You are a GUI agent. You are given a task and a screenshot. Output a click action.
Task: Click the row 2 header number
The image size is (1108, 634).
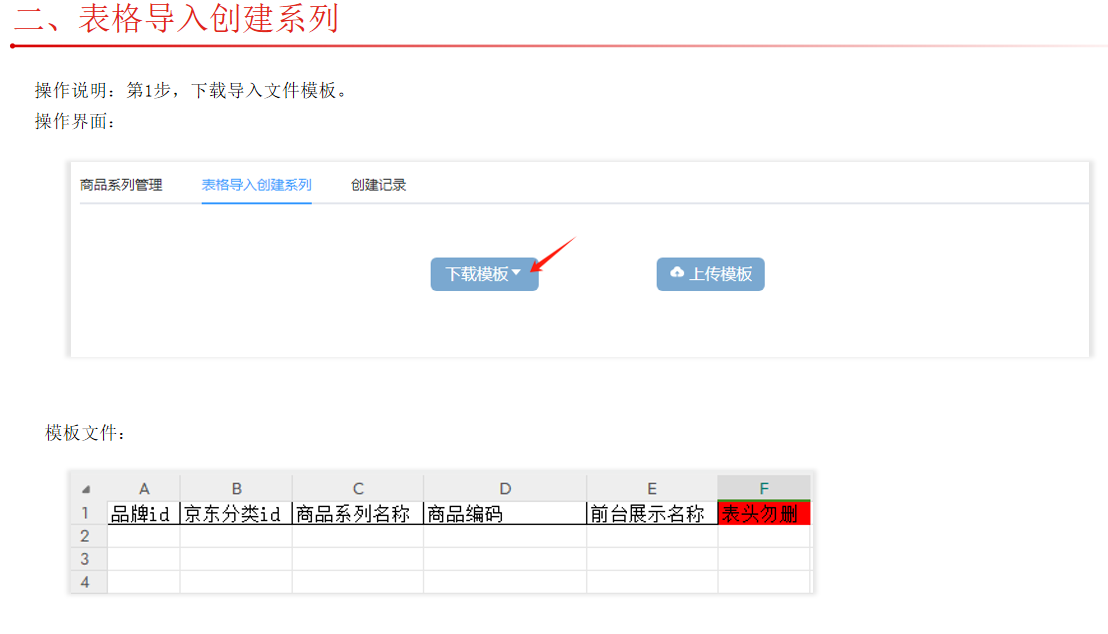click(86, 536)
